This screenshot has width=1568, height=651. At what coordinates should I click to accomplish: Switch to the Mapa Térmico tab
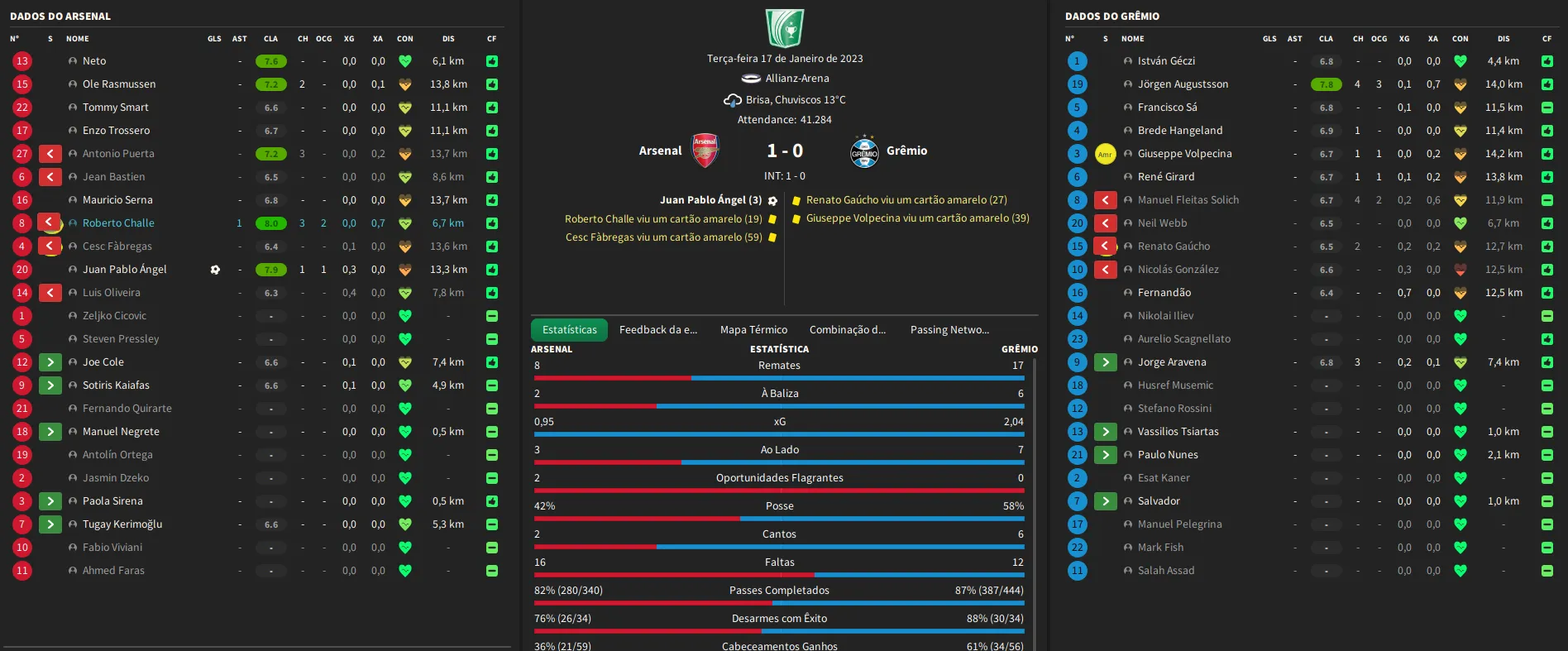pos(753,330)
